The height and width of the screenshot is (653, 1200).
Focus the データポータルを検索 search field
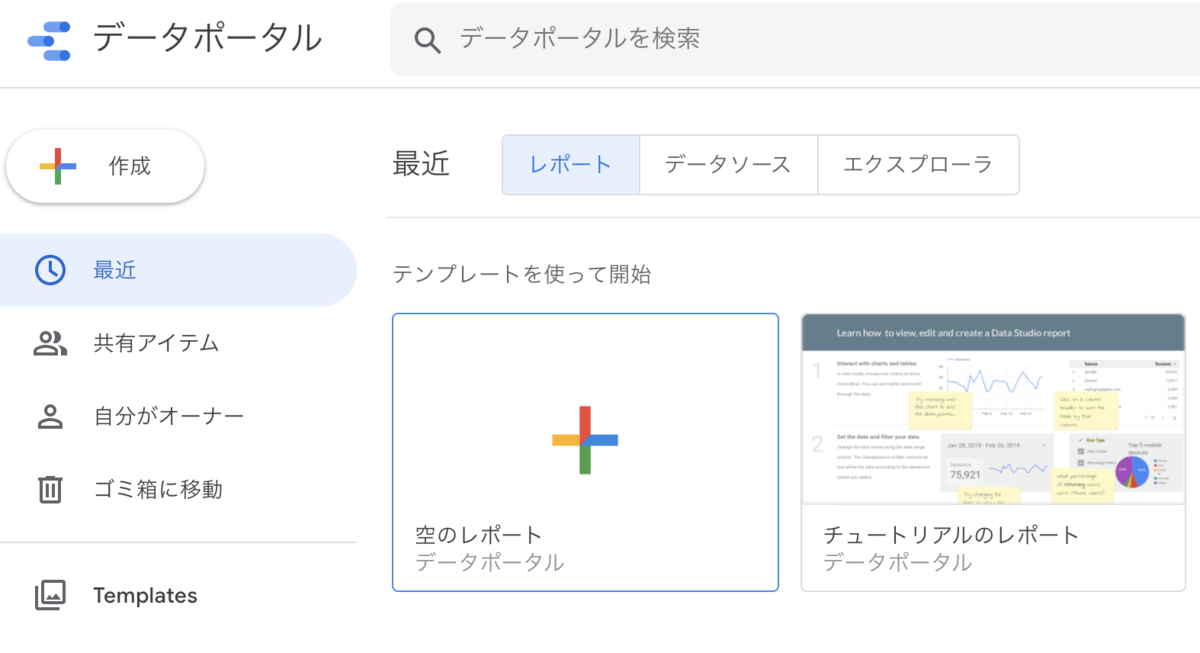[x=795, y=40]
